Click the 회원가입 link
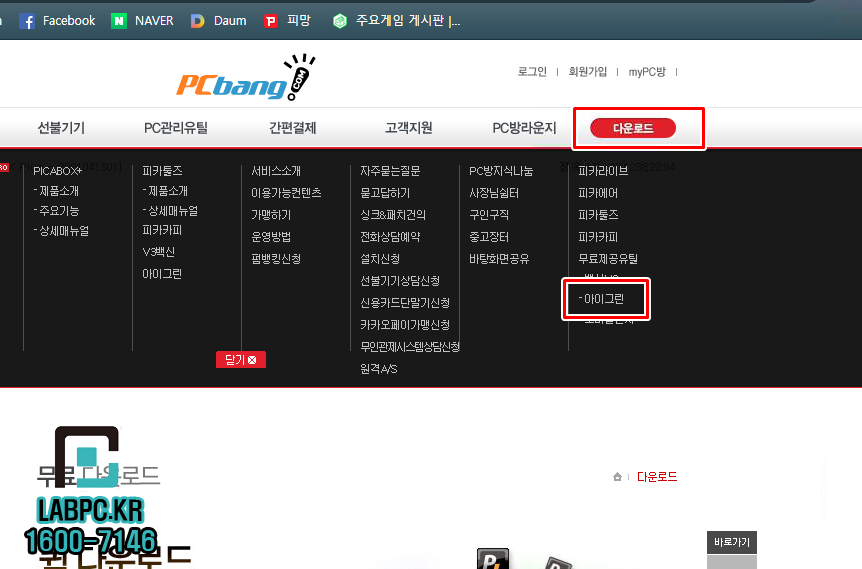 pyautogui.click(x=588, y=71)
